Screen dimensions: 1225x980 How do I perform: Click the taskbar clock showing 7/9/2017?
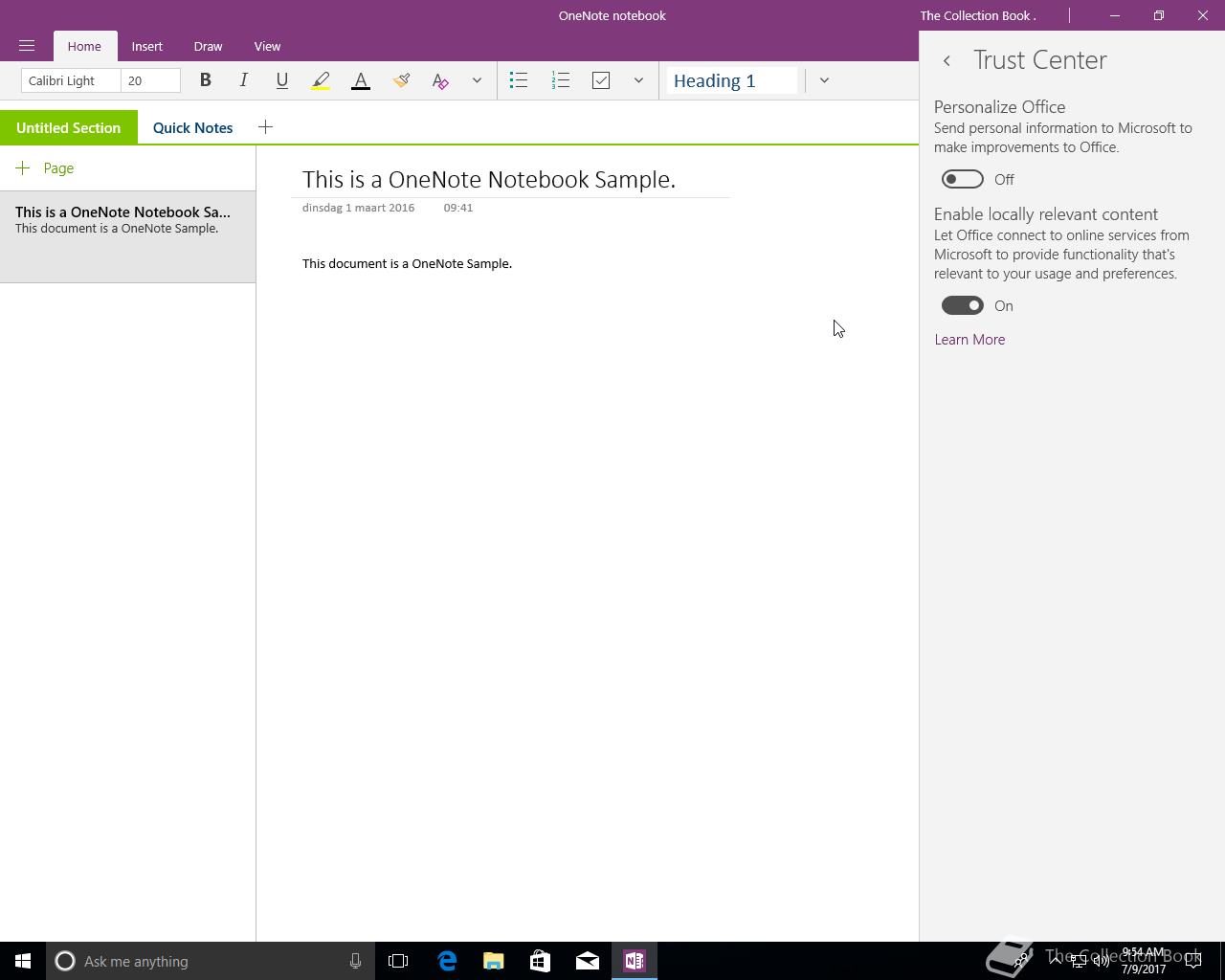click(1144, 961)
